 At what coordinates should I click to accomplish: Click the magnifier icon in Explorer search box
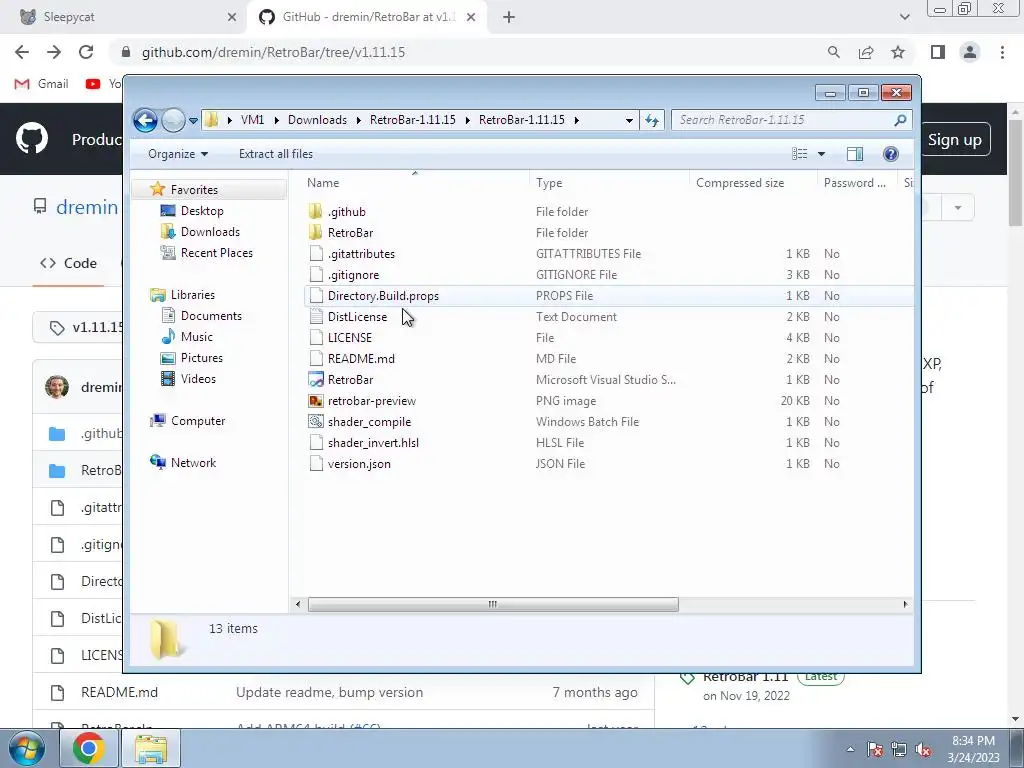click(901, 120)
